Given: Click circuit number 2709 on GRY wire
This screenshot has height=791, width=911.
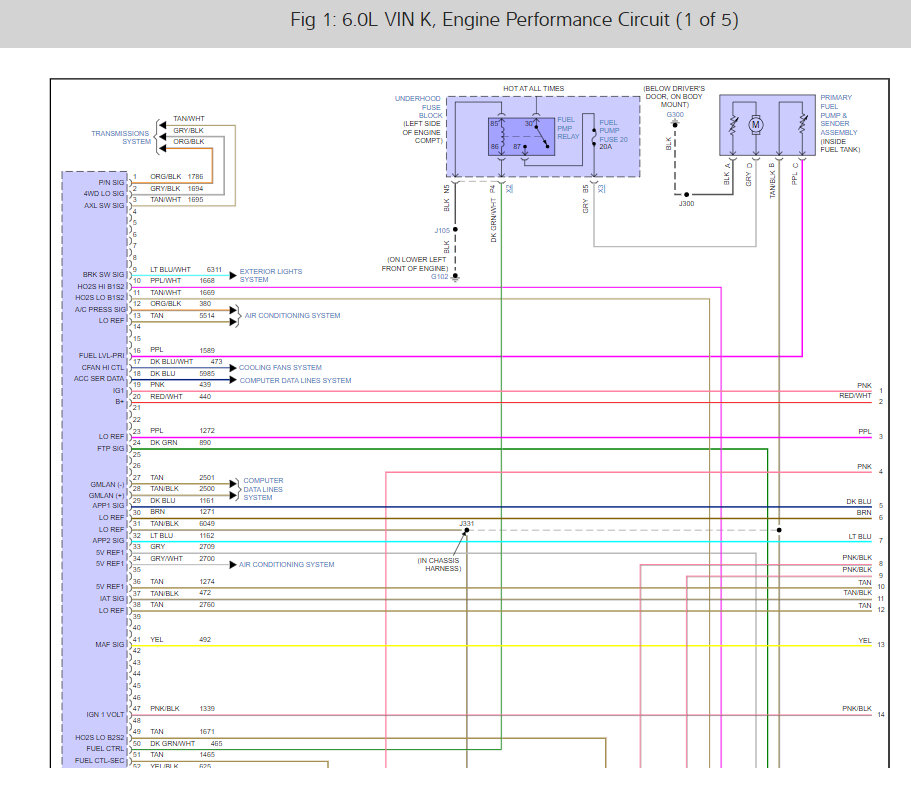Looking at the screenshot, I should pyautogui.click(x=207, y=546).
